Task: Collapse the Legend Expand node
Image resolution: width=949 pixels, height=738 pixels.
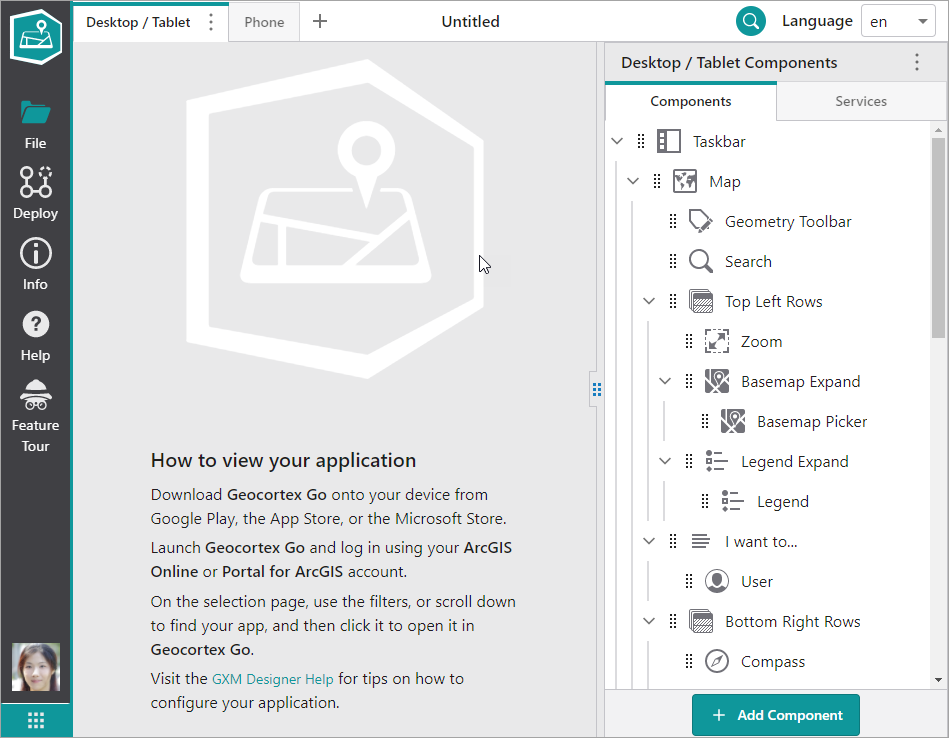Action: 665,461
